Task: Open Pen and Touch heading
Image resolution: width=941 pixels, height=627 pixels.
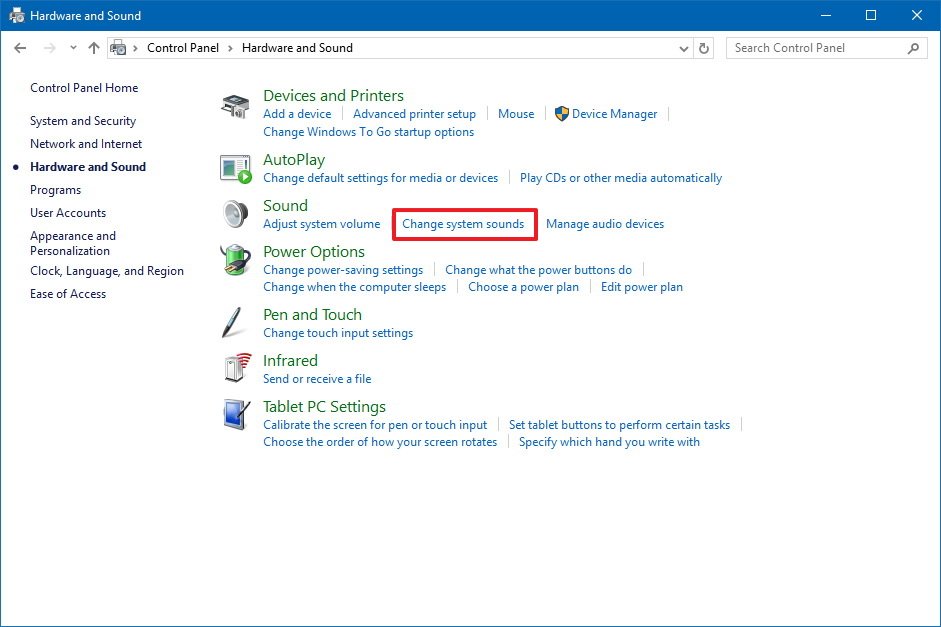Action: tap(312, 314)
